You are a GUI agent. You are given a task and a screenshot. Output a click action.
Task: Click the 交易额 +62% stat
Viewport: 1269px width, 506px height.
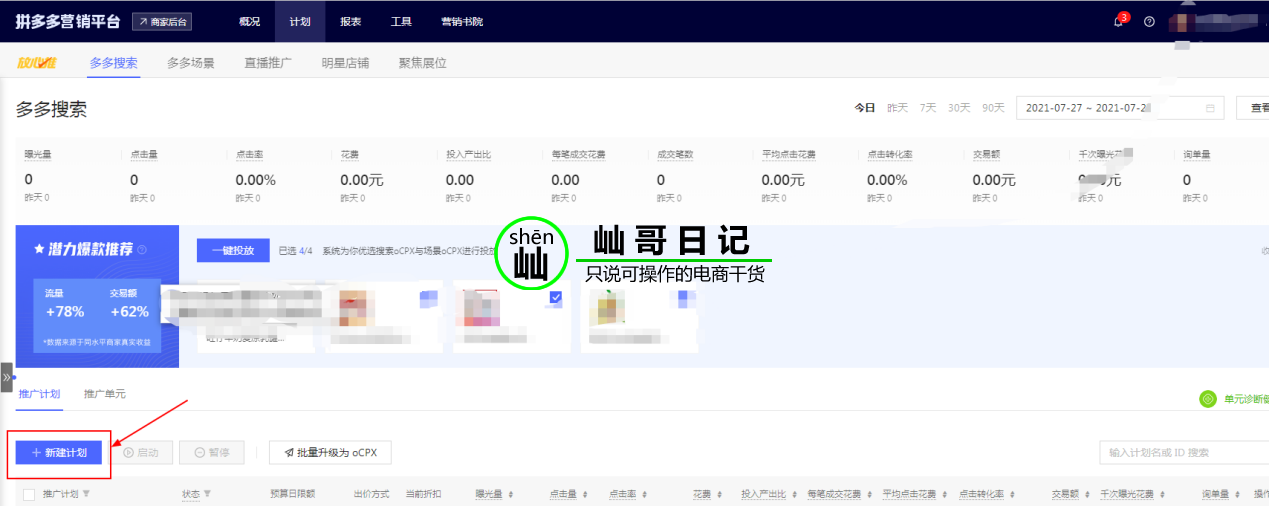click(129, 304)
